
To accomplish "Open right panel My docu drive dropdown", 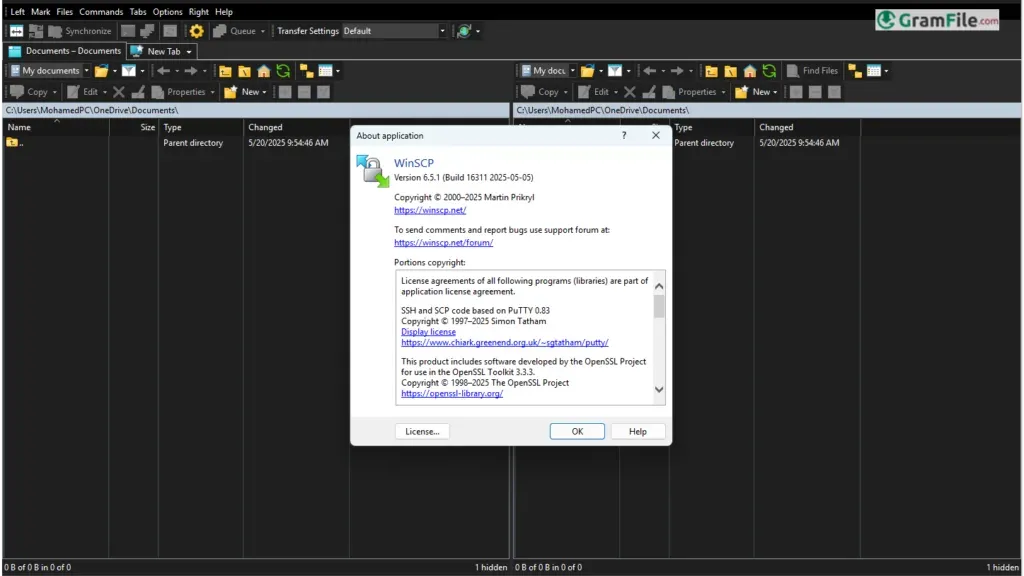I will (x=573, y=71).
